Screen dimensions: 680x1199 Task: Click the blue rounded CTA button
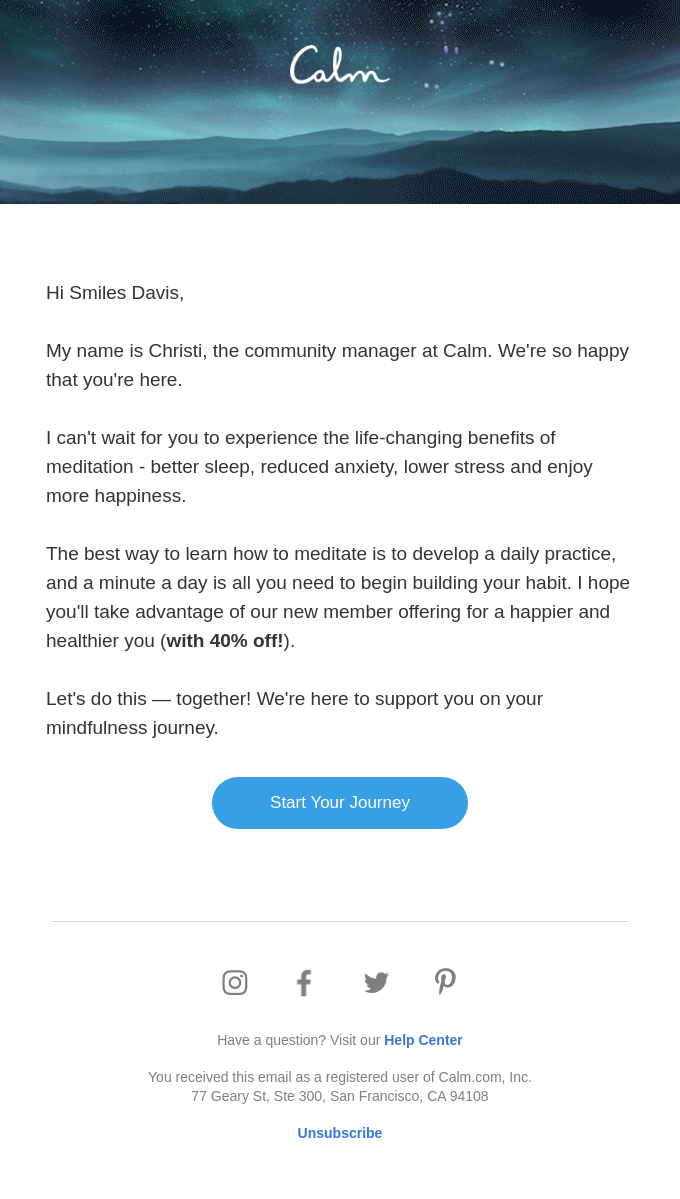point(340,803)
